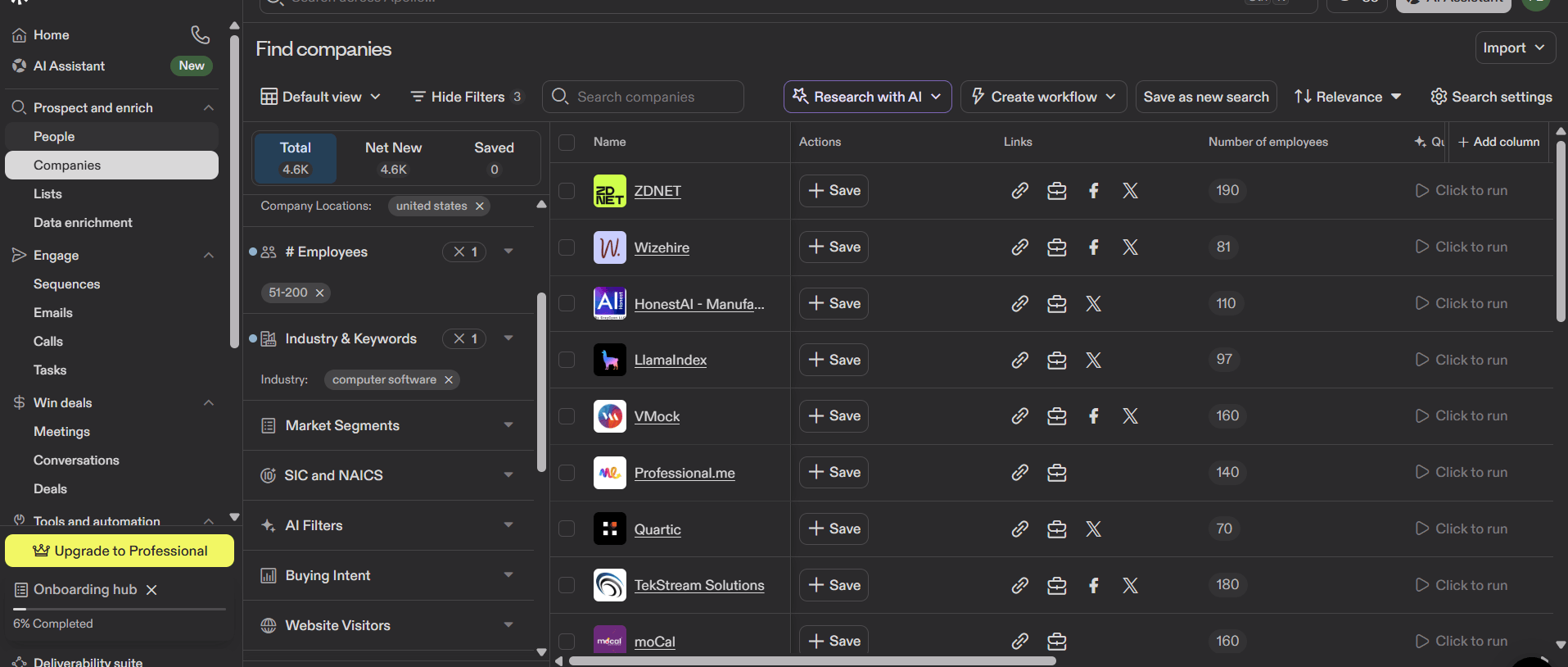Click Save as new search button

pyautogui.click(x=1206, y=97)
